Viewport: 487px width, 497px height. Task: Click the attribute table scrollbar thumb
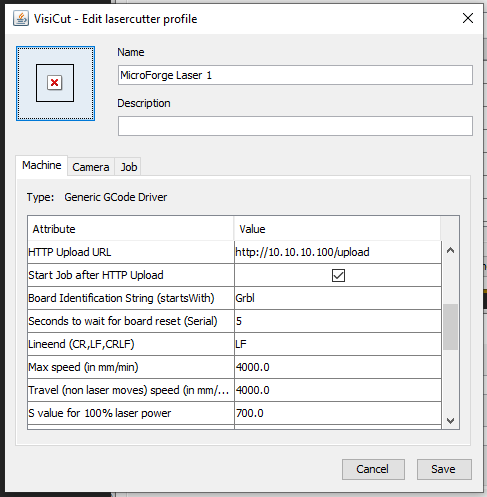450,327
